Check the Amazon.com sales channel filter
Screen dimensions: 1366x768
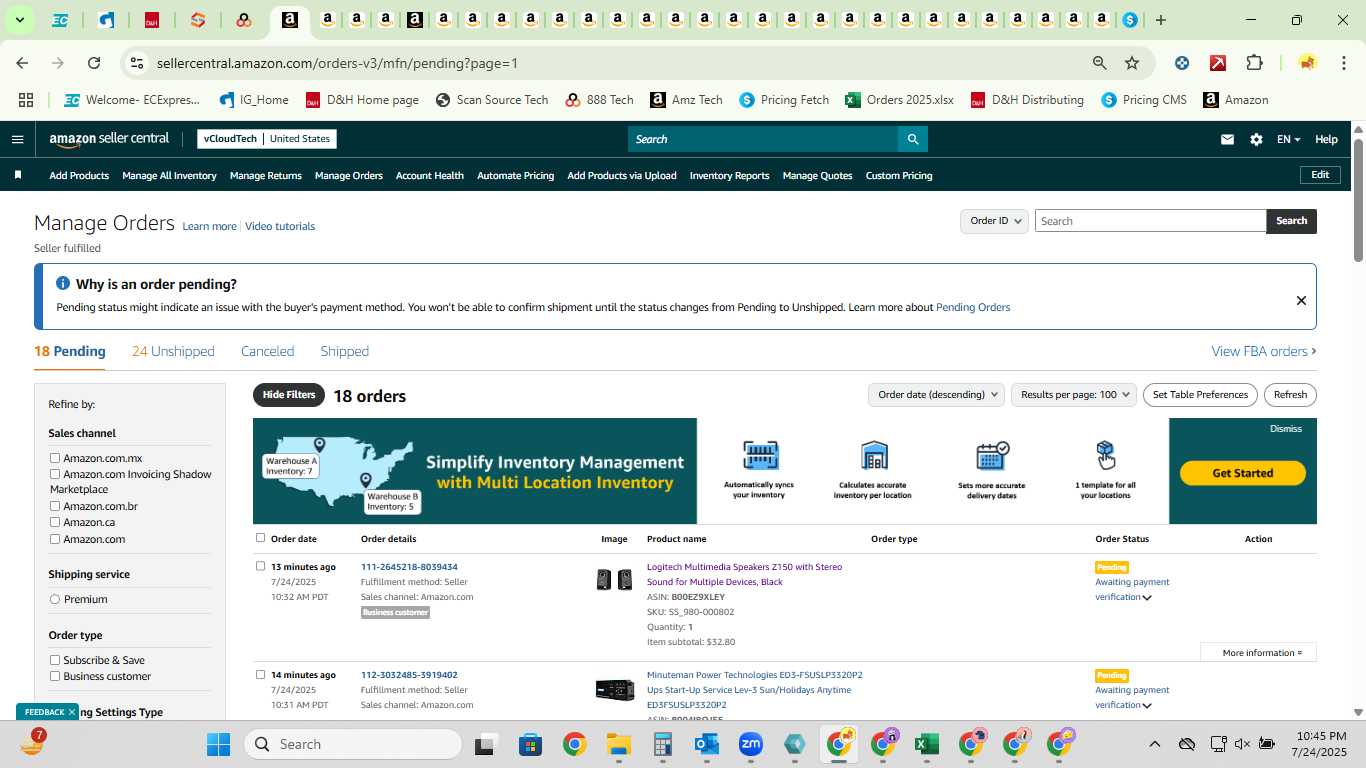click(55, 539)
